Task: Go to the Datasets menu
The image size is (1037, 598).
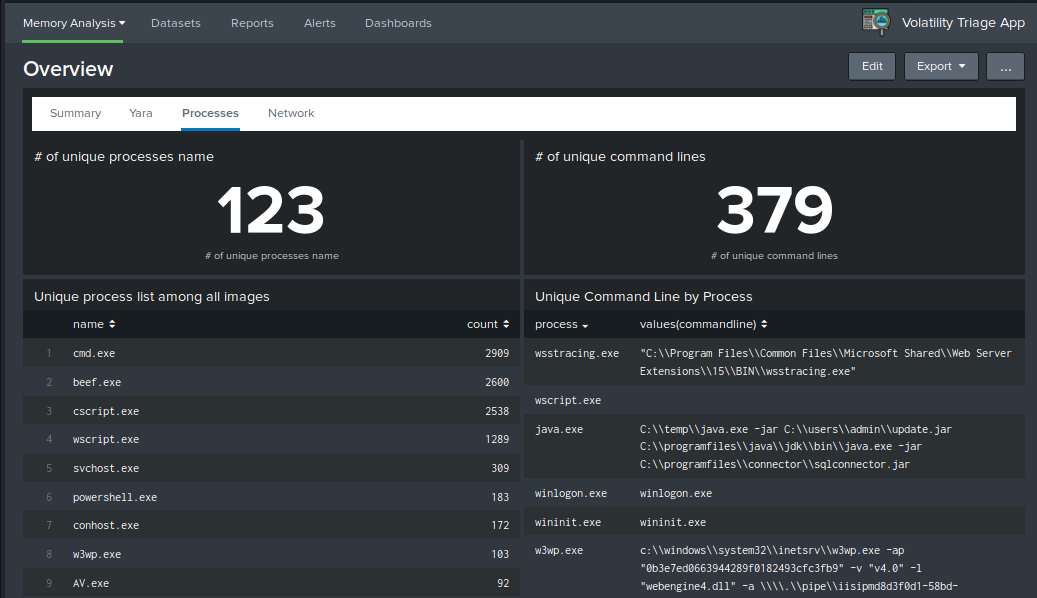Action: tap(176, 23)
